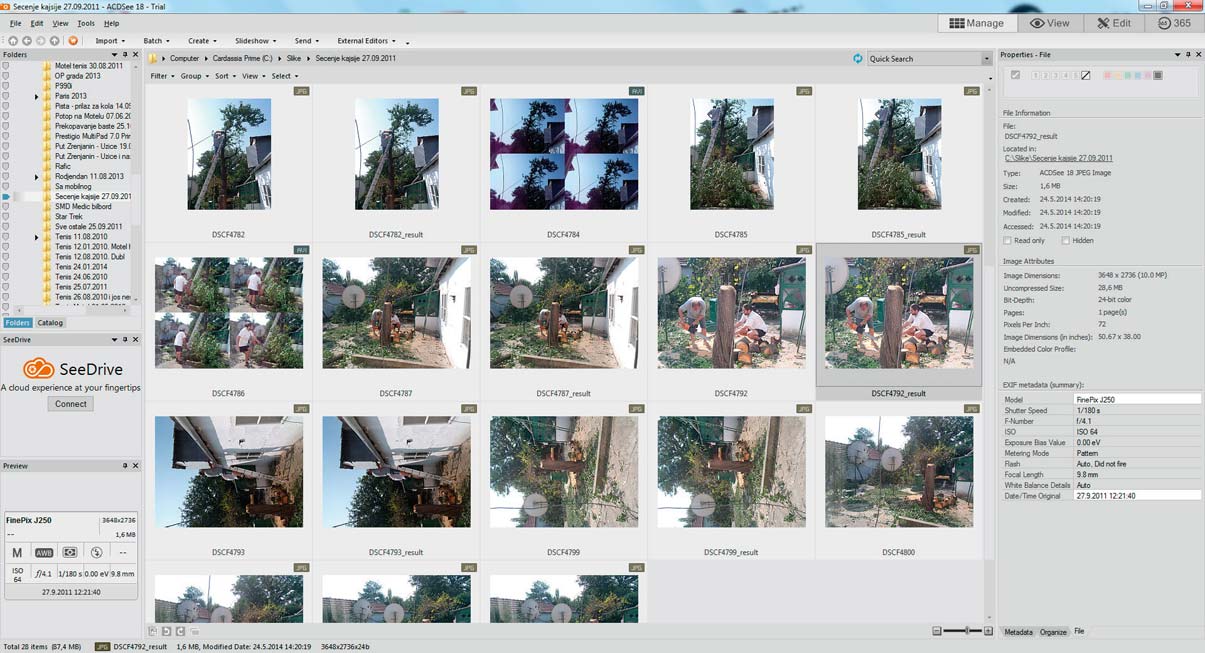This screenshot has width=1205, height=653.
Task: Click zoom in plus icon near thumbnail slider
Action: click(990, 631)
